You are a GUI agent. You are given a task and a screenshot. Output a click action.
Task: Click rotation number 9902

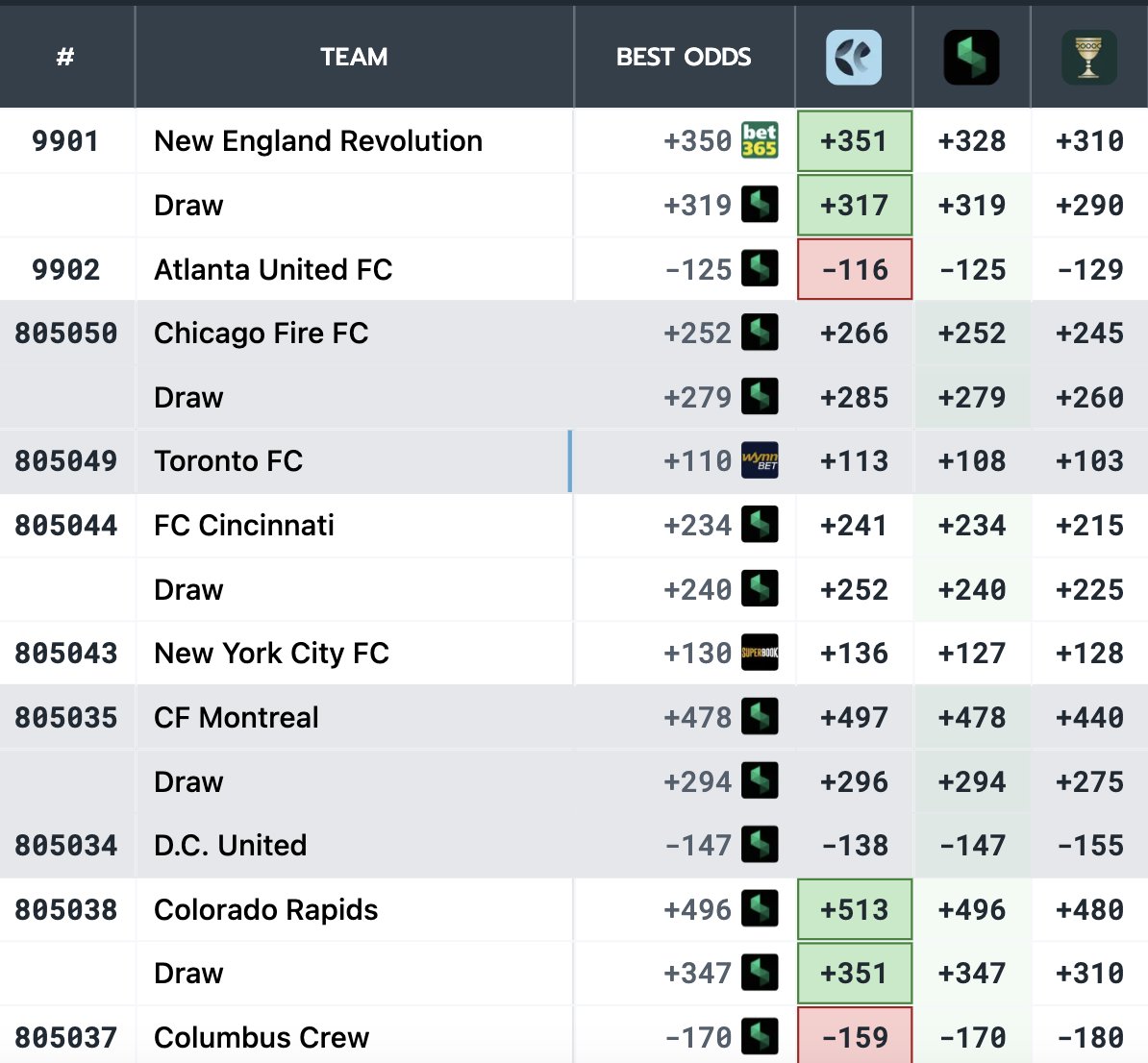point(65,269)
